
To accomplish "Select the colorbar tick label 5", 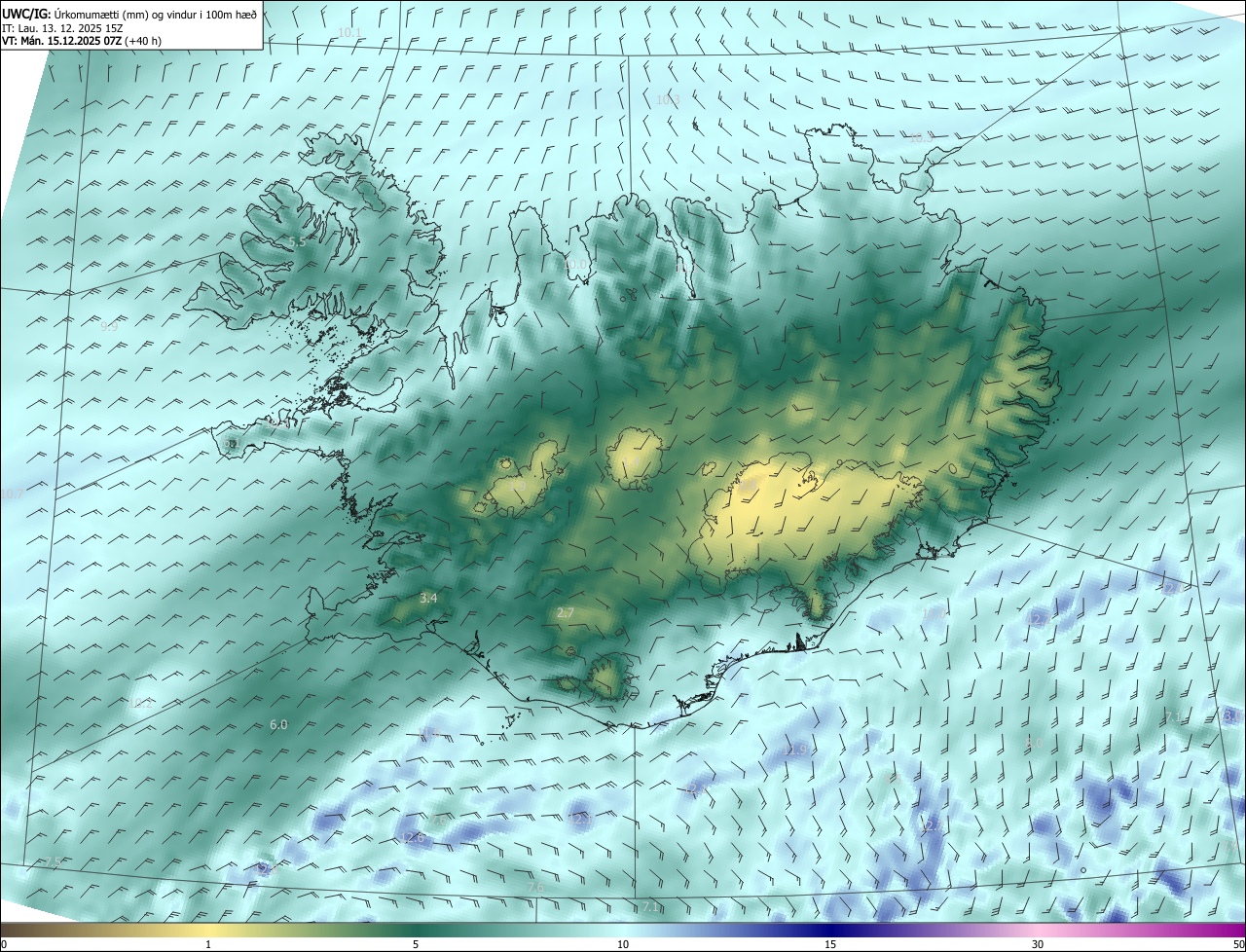I will 416,944.
